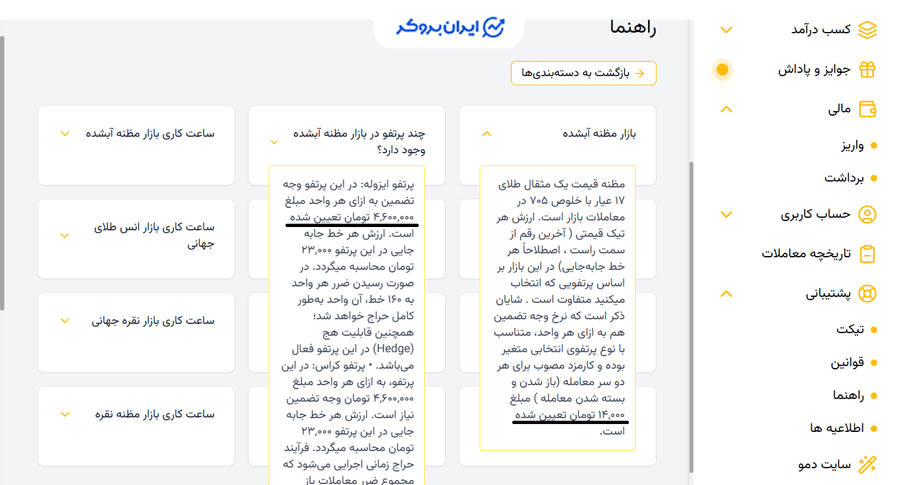The height and width of the screenshot is (485, 900).
Task: Expand the ساعت کاری بازار نقره جهانی card
Action: [65, 321]
